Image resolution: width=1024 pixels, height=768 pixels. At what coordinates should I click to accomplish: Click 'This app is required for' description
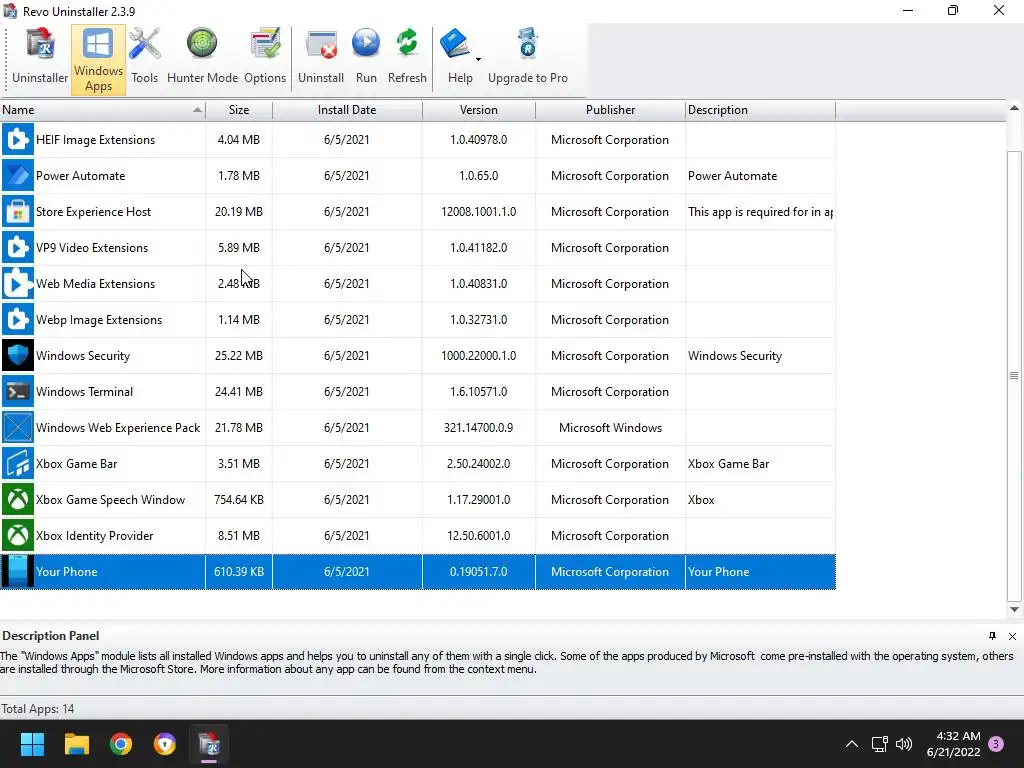tap(760, 212)
